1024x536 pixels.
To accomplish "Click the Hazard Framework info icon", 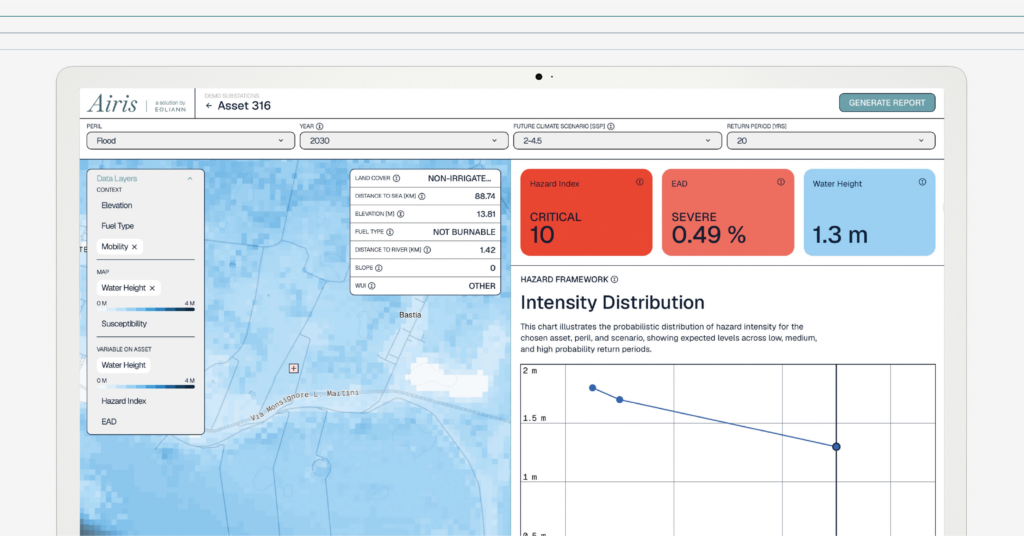I will point(615,279).
